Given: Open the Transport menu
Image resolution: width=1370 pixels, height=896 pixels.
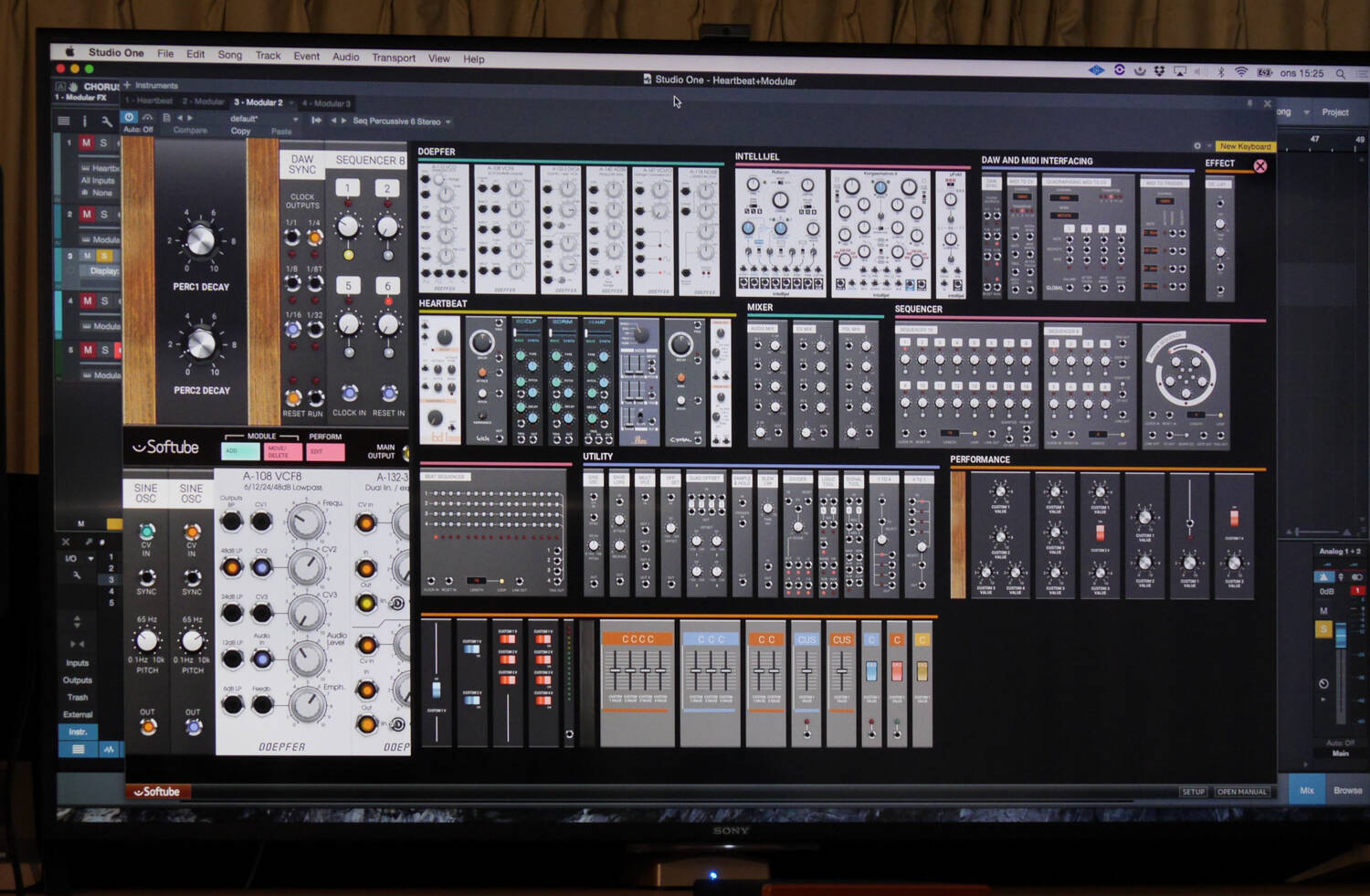Looking at the screenshot, I should tap(394, 58).
